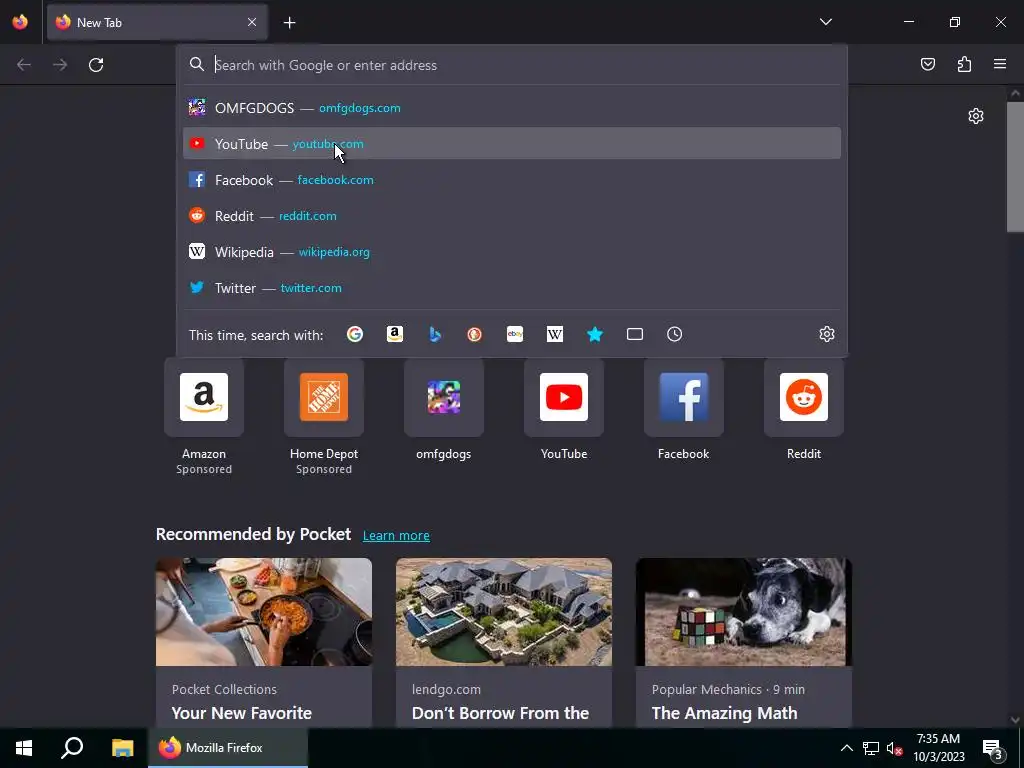Viewport: 1024px width, 768px height.
Task: Go forward one page
Action: click(x=60, y=65)
